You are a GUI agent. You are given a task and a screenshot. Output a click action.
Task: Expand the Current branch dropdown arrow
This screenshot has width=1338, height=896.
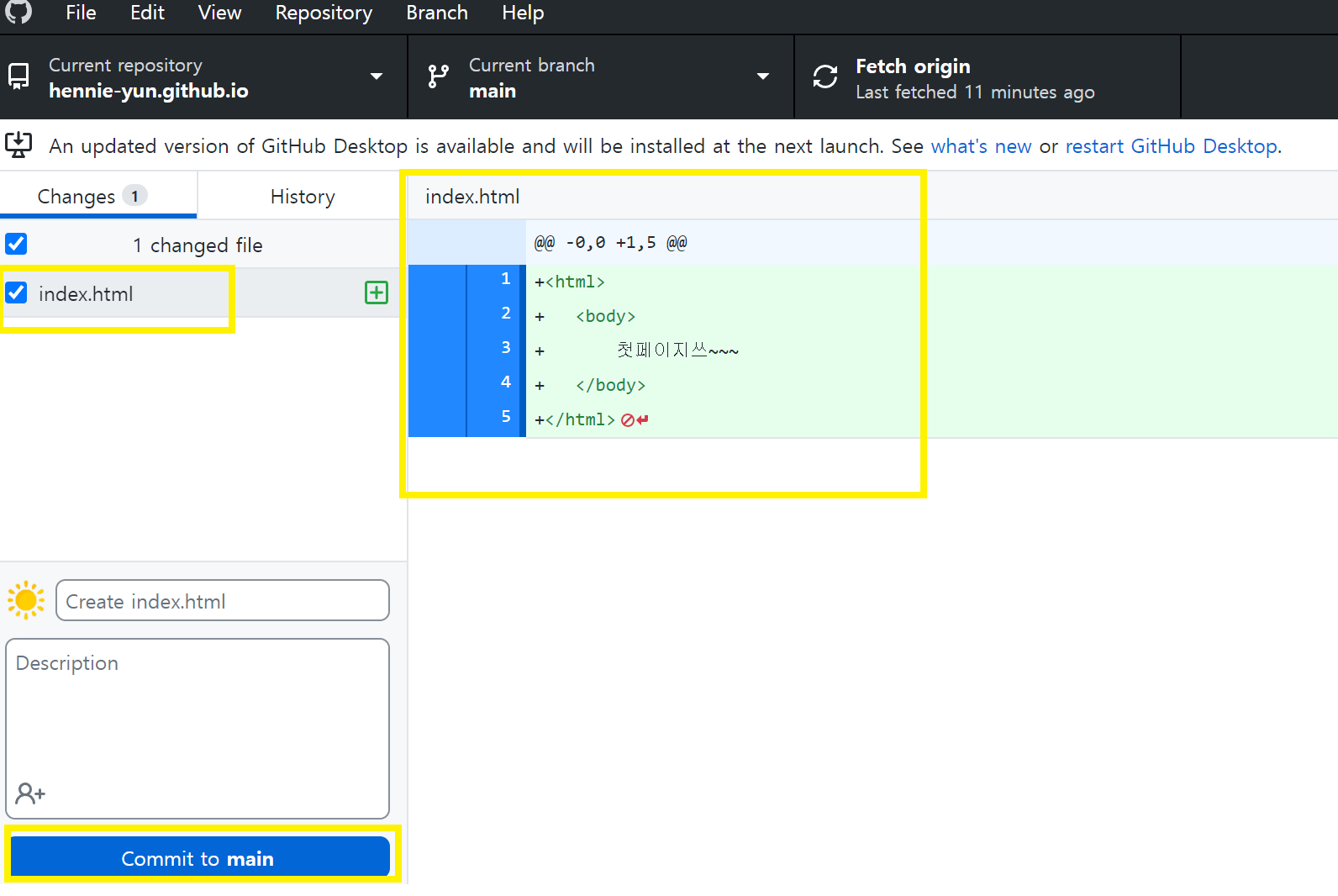pos(763,76)
